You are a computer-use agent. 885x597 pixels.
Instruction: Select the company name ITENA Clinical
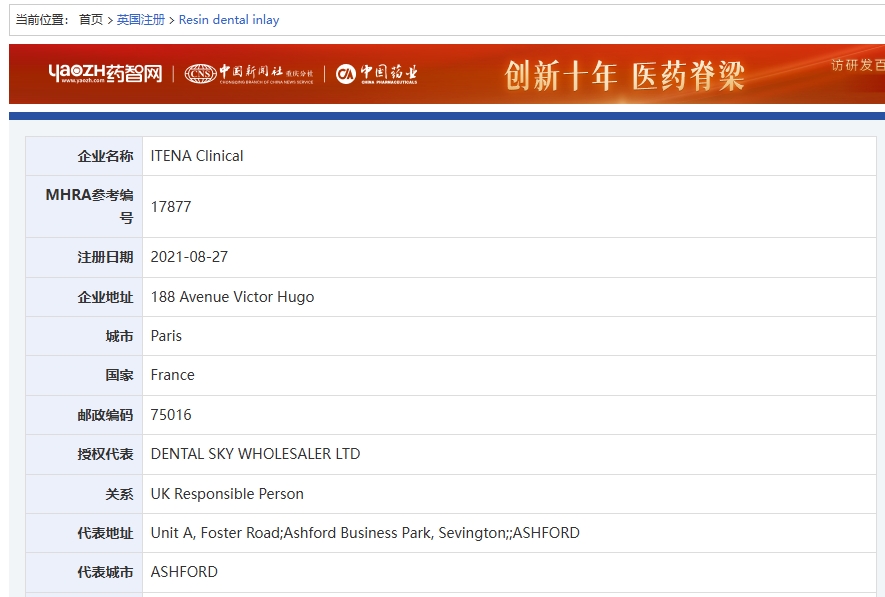pos(197,156)
